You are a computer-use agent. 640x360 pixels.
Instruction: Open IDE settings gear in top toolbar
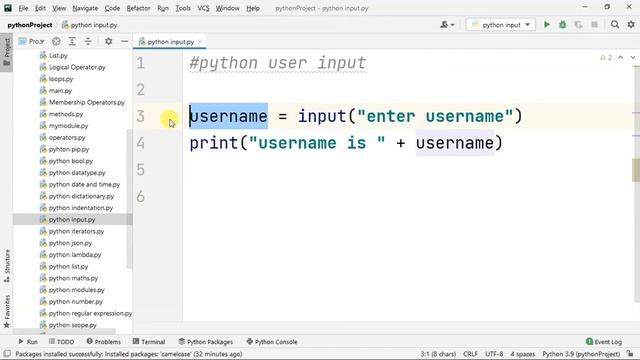tap(631, 25)
